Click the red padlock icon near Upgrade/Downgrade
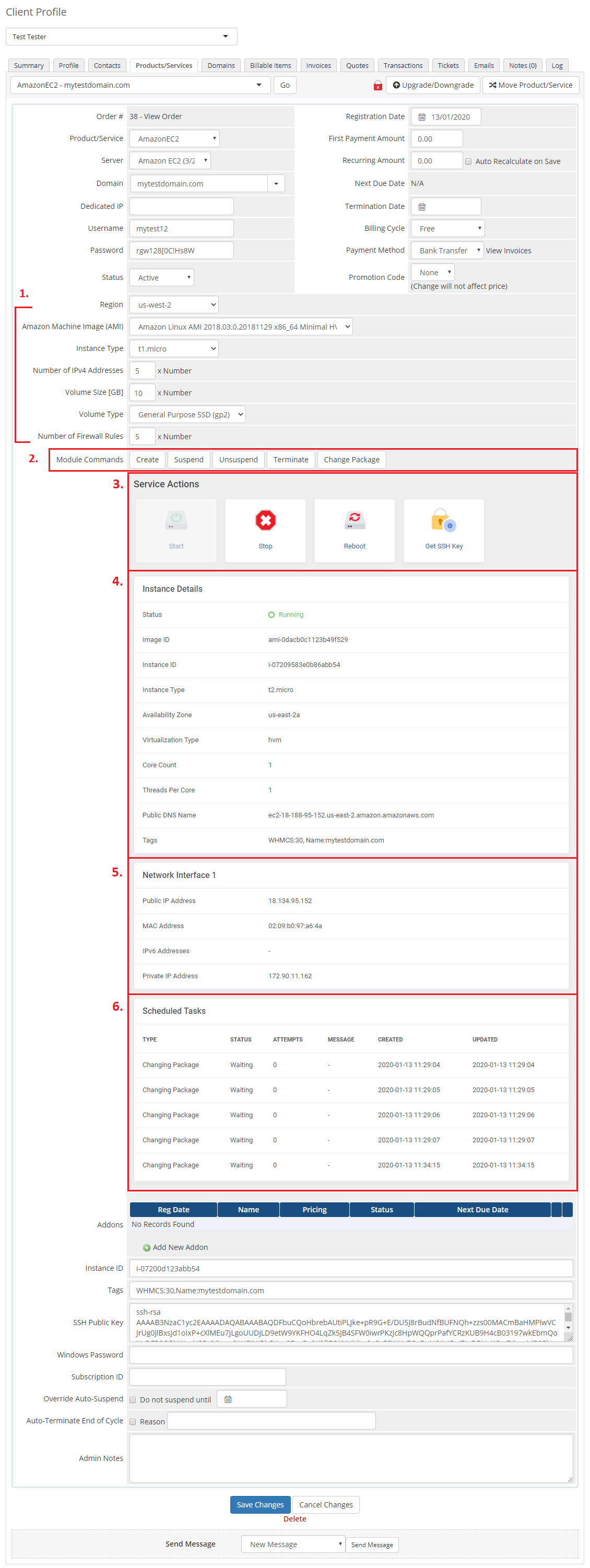Viewport: 590px width, 1568px height. coord(377,85)
